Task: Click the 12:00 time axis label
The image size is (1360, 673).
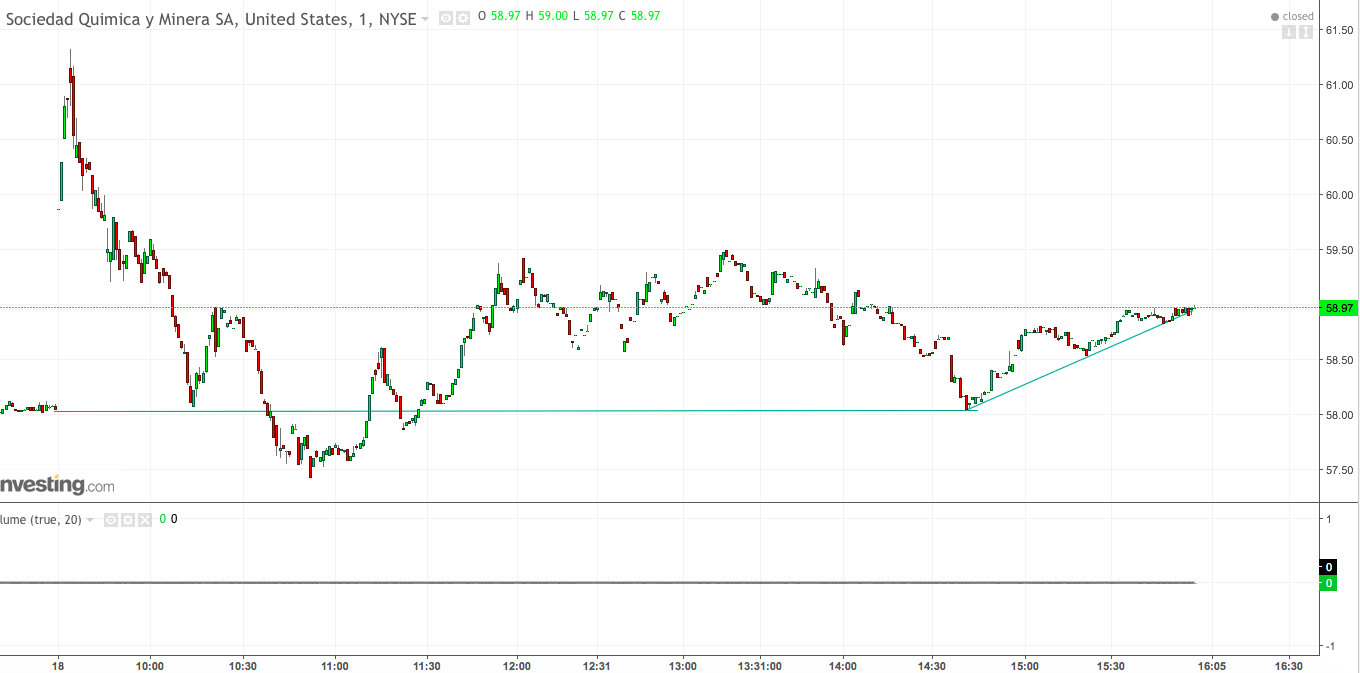Action: 517,666
